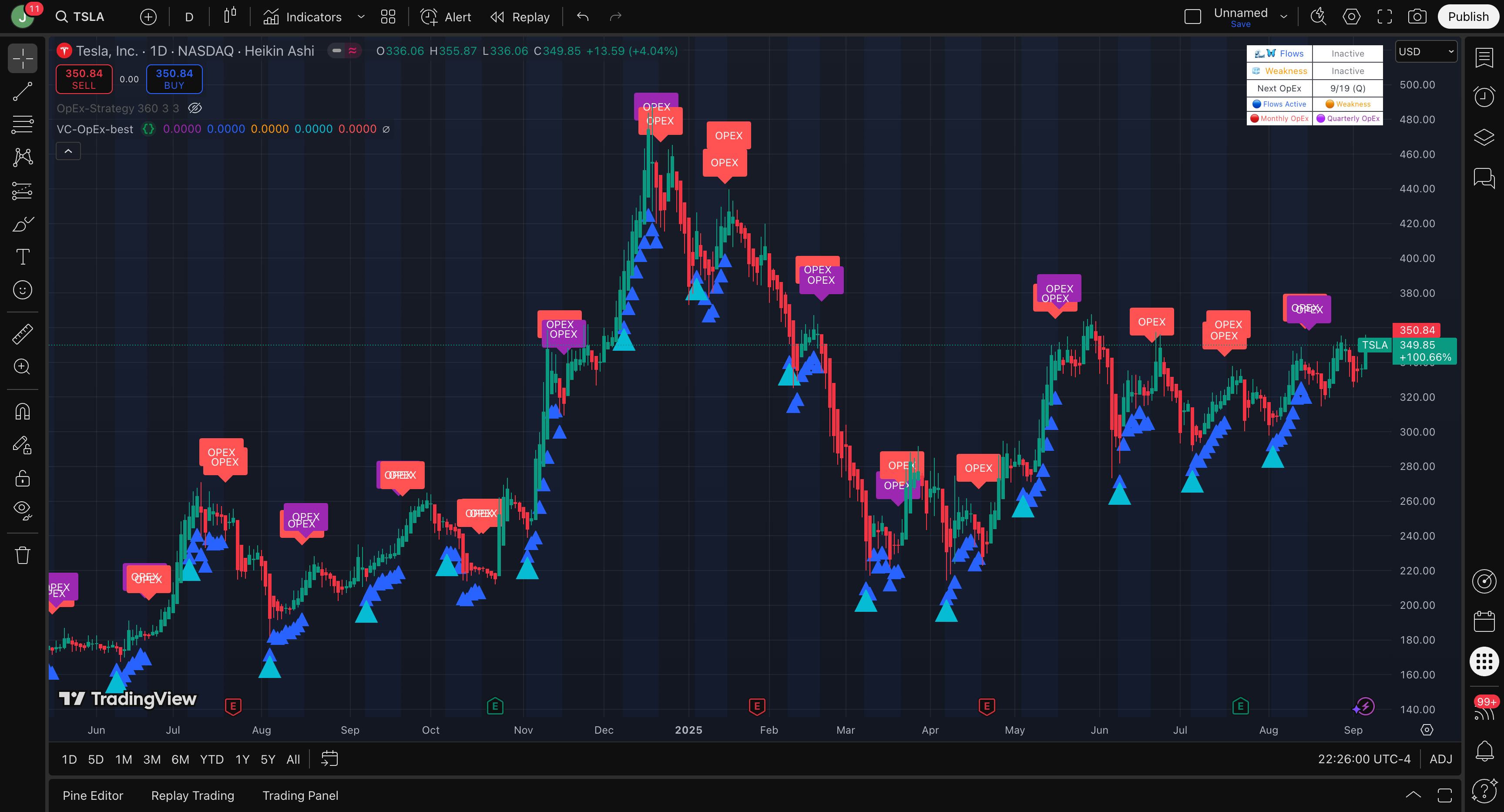Toggle ADJ adjusted data
Viewport: 1504px width, 812px height.
1441,759
